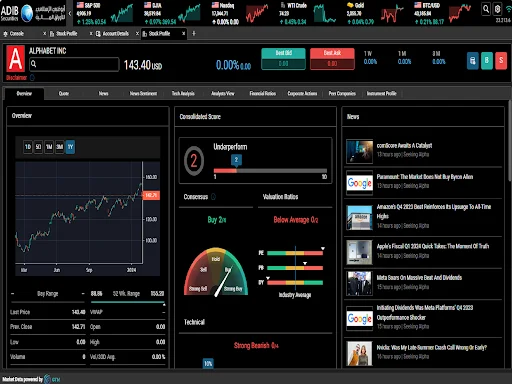Screen dimensions: 512x384
Task: Open the DJIA ticker tile
Action: click(x=172, y=13)
